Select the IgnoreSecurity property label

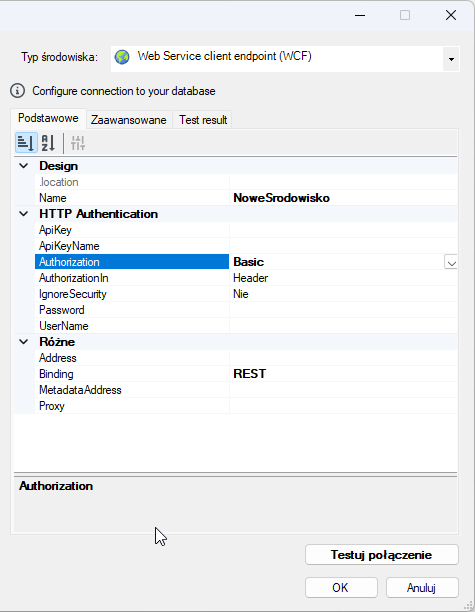pos(73,294)
